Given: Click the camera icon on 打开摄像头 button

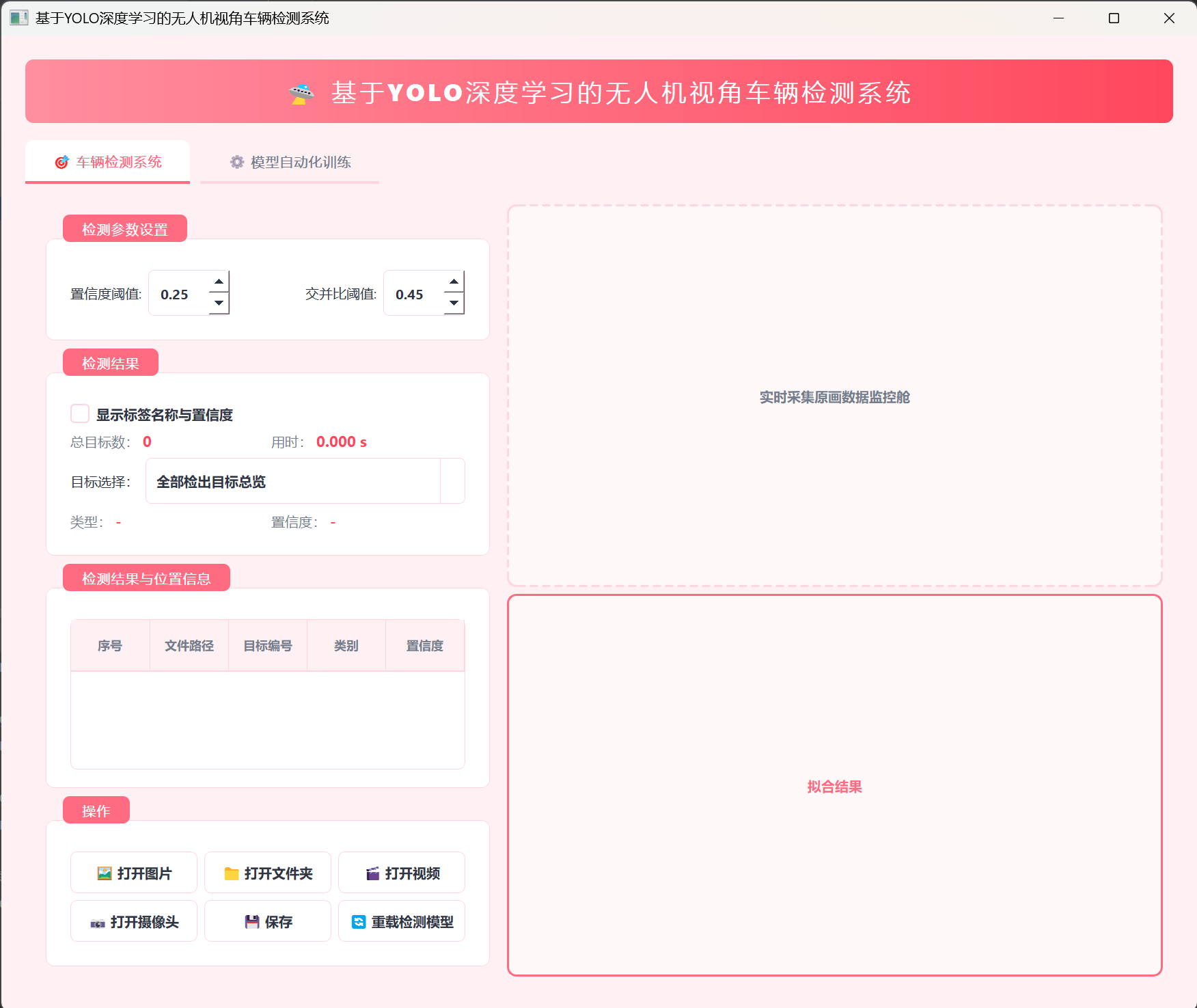Looking at the screenshot, I should click(x=98, y=921).
